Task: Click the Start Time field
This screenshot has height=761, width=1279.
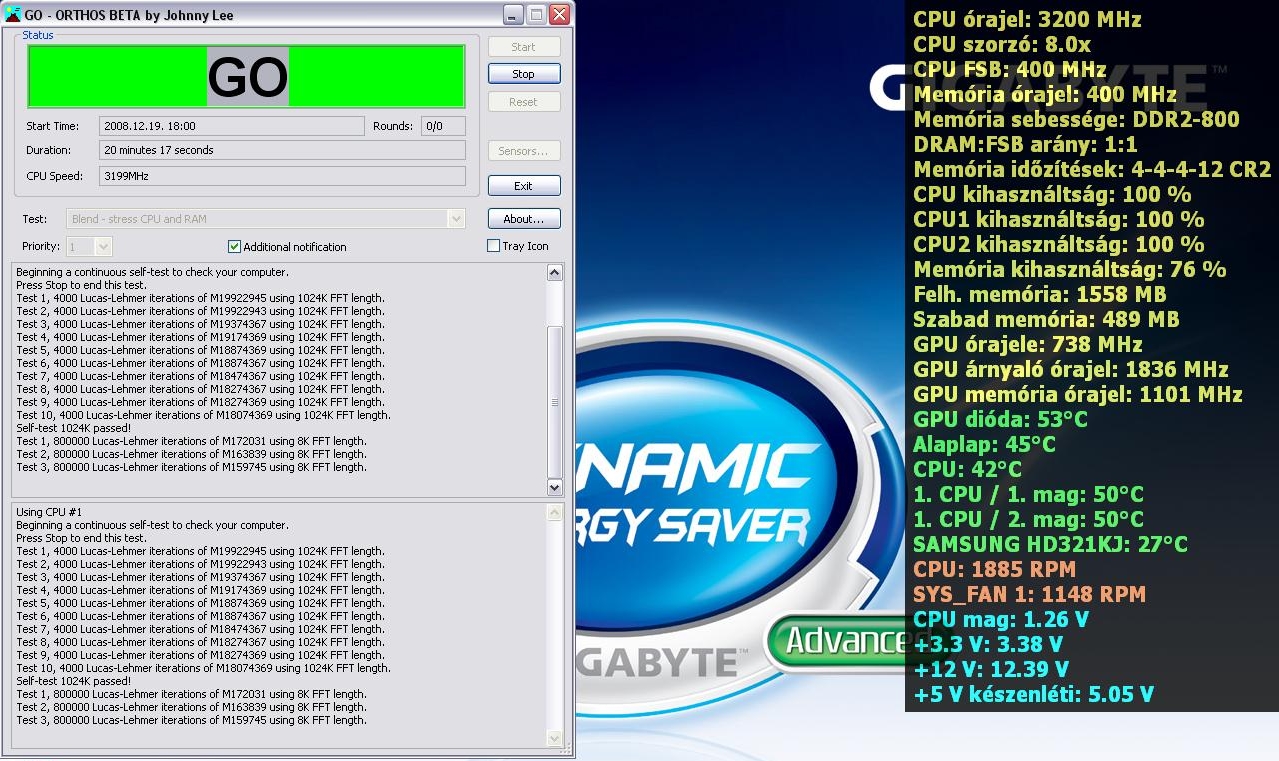Action: click(x=232, y=126)
